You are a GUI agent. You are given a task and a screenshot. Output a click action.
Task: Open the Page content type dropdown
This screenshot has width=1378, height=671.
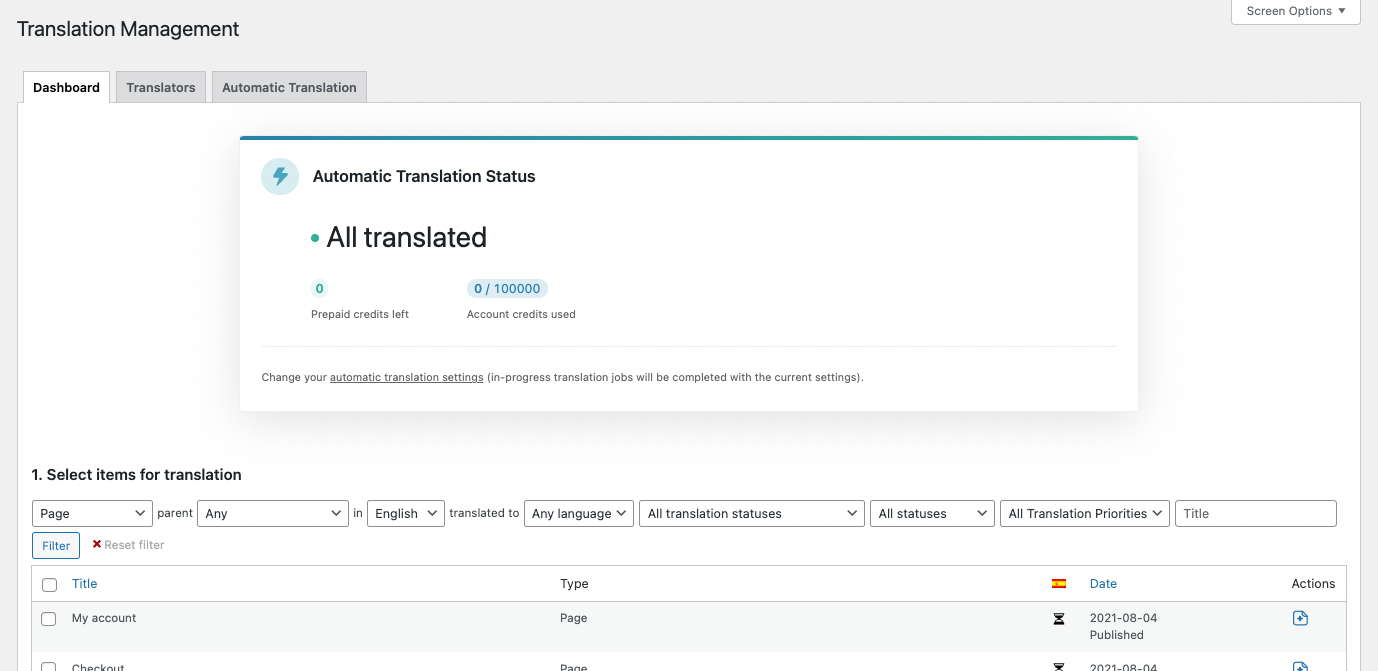coord(92,514)
